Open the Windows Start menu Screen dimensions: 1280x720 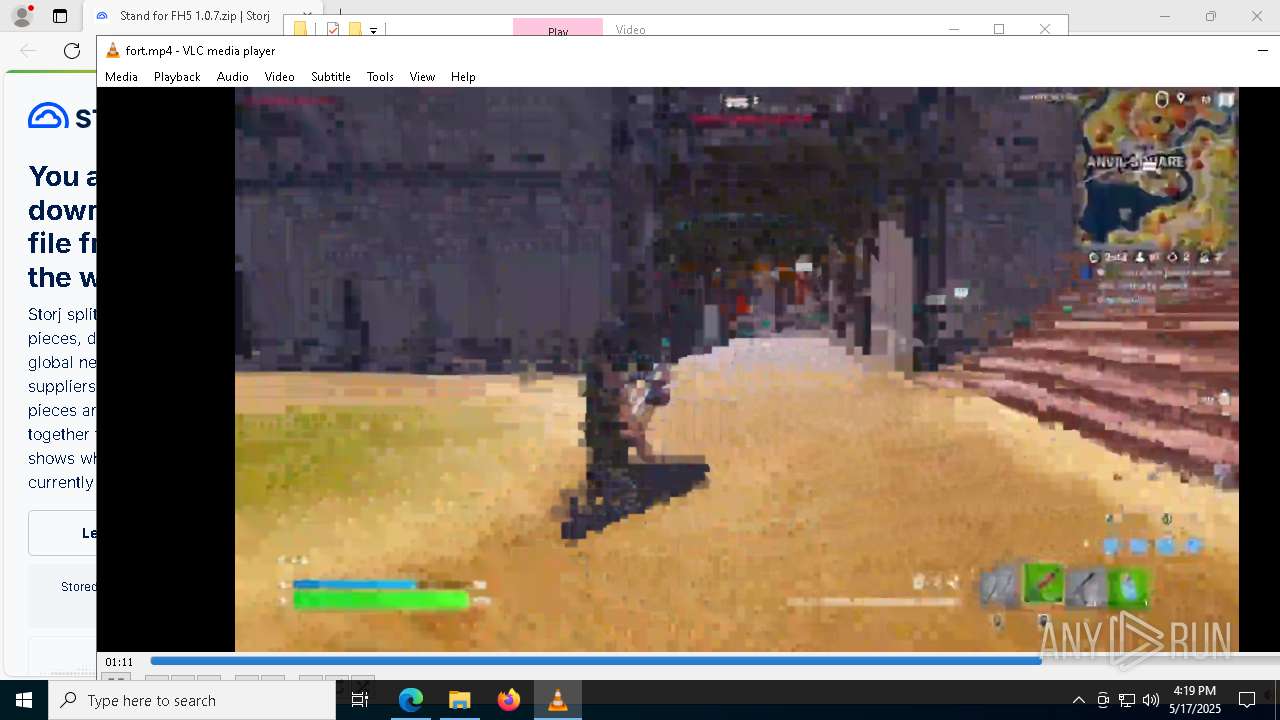pos(24,700)
